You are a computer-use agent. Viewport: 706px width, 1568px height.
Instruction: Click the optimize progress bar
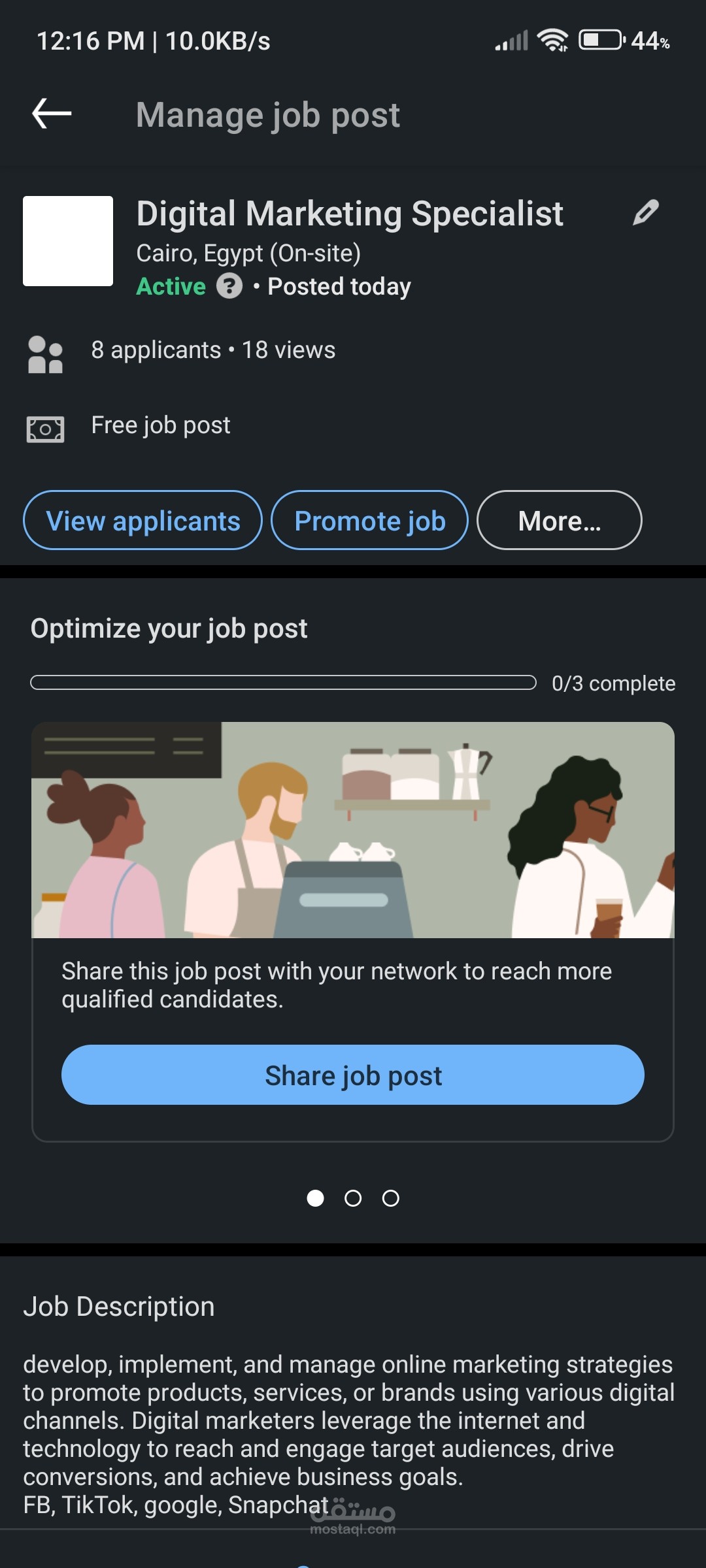tap(284, 683)
